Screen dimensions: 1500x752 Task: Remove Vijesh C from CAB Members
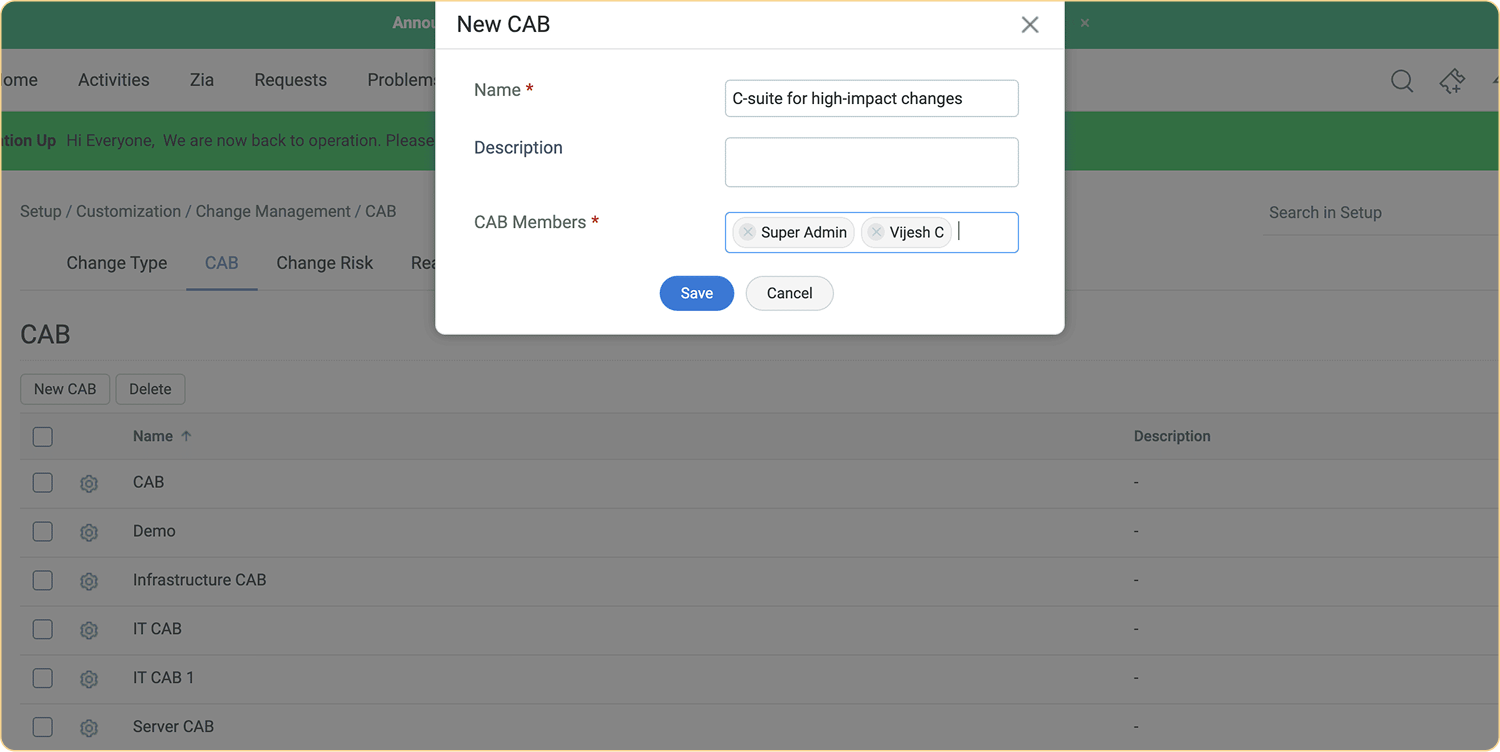point(876,231)
